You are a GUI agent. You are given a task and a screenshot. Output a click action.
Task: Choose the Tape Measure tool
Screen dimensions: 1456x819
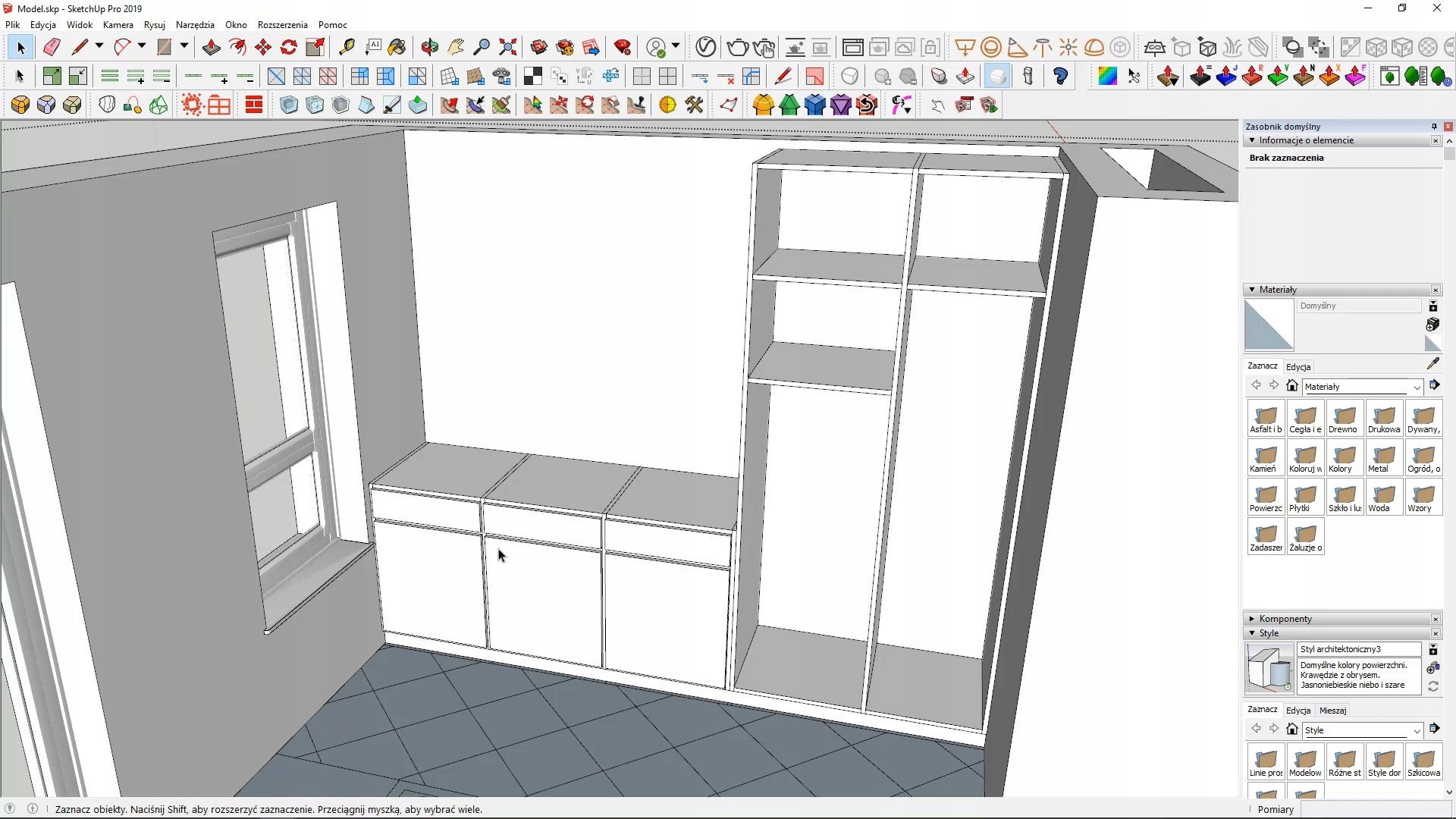pyautogui.click(x=347, y=47)
